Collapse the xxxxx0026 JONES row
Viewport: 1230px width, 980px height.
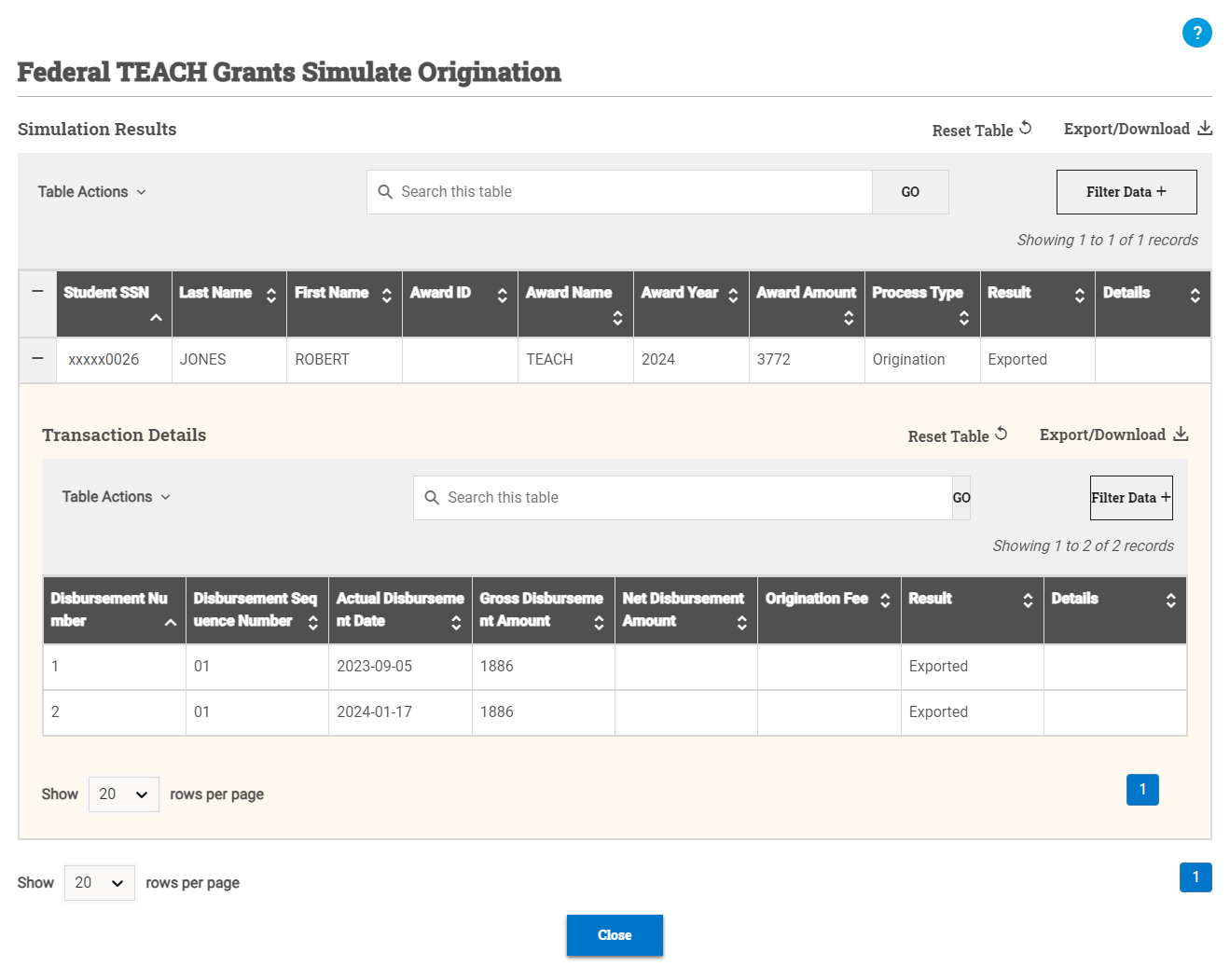click(x=37, y=359)
